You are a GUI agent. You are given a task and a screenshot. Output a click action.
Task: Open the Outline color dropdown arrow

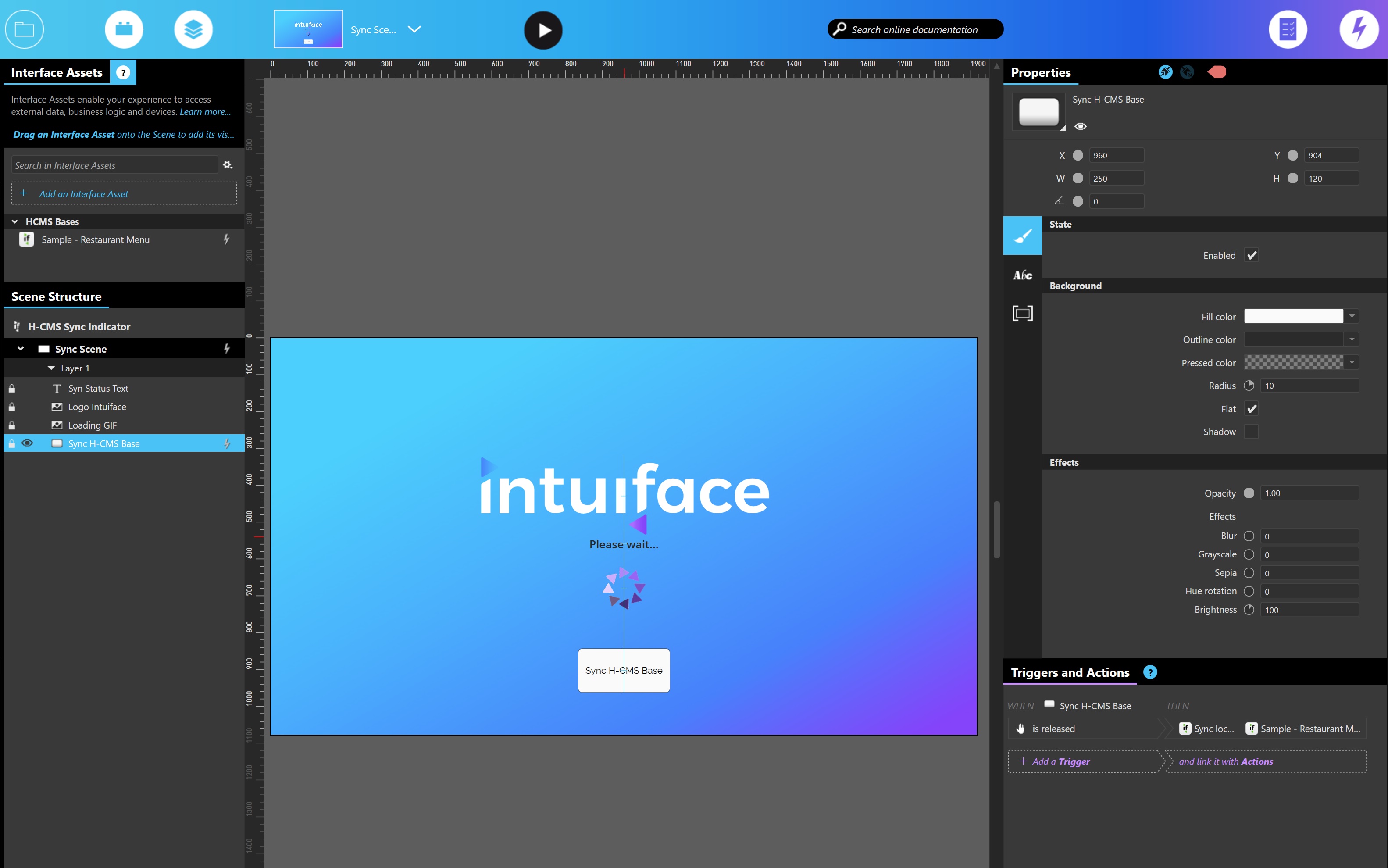coord(1352,339)
